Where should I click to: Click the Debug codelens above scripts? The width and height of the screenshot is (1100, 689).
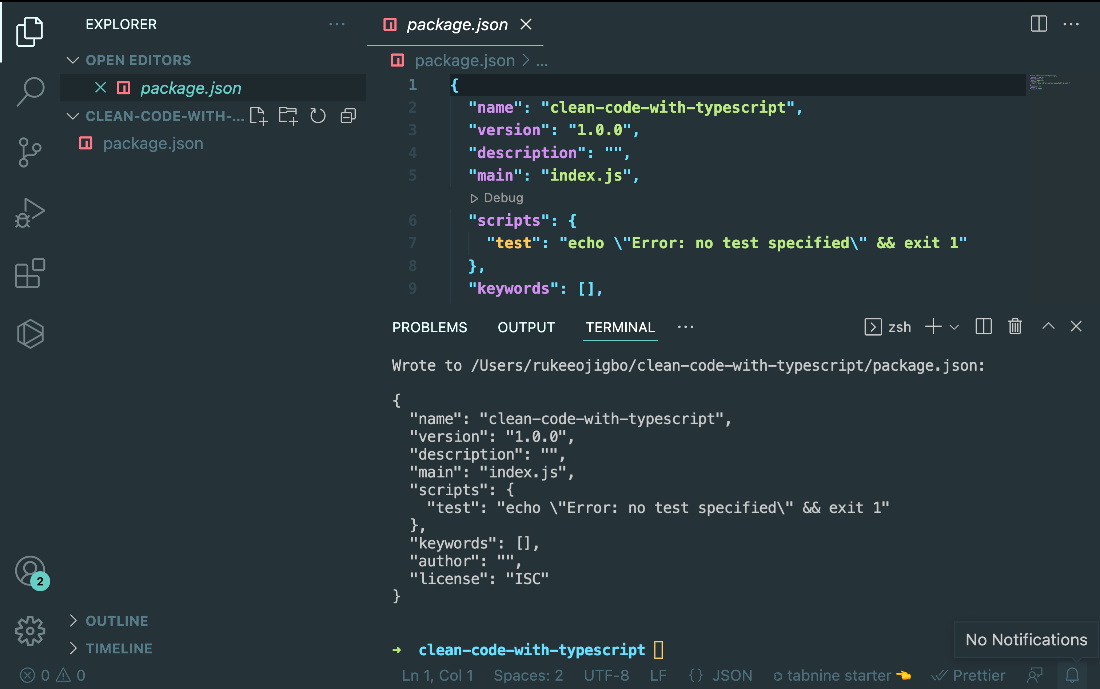point(497,198)
